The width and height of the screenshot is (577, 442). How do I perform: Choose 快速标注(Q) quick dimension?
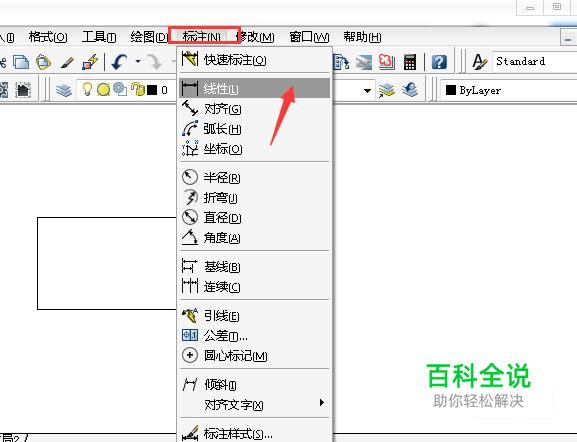(x=255, y=59)
